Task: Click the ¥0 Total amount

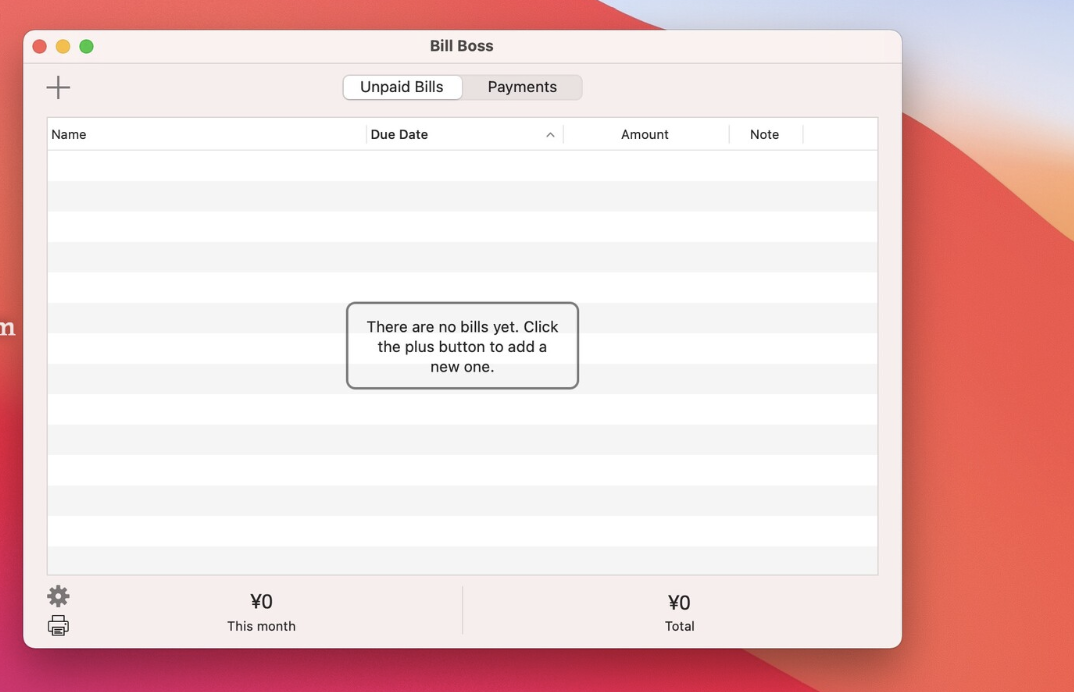Action: click(680, 602)
